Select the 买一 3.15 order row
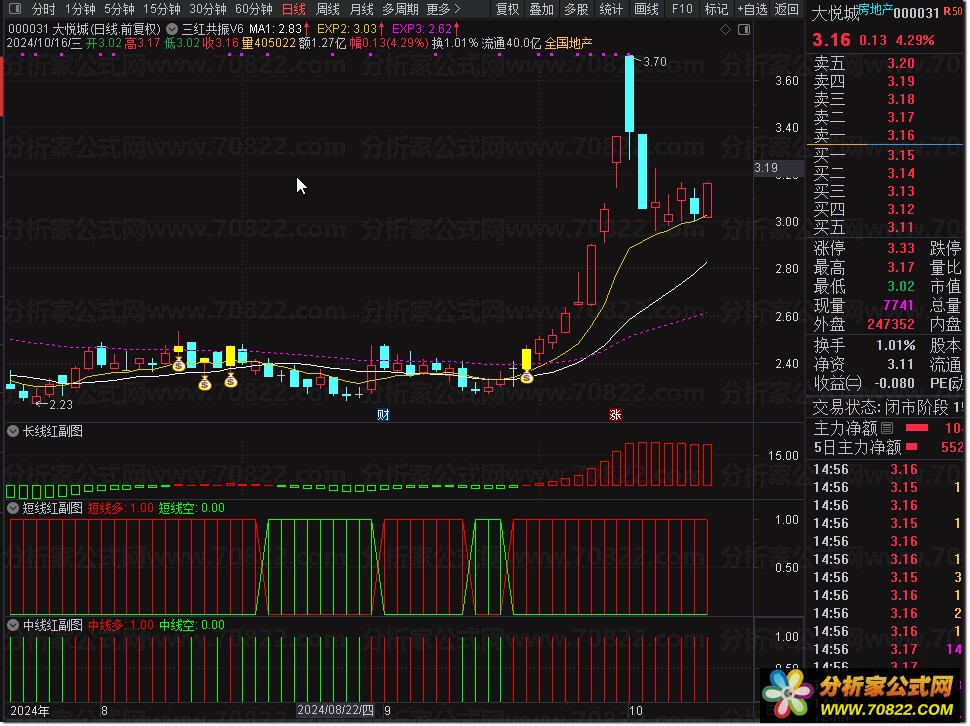Screen dimensions: 970x726 885,155
